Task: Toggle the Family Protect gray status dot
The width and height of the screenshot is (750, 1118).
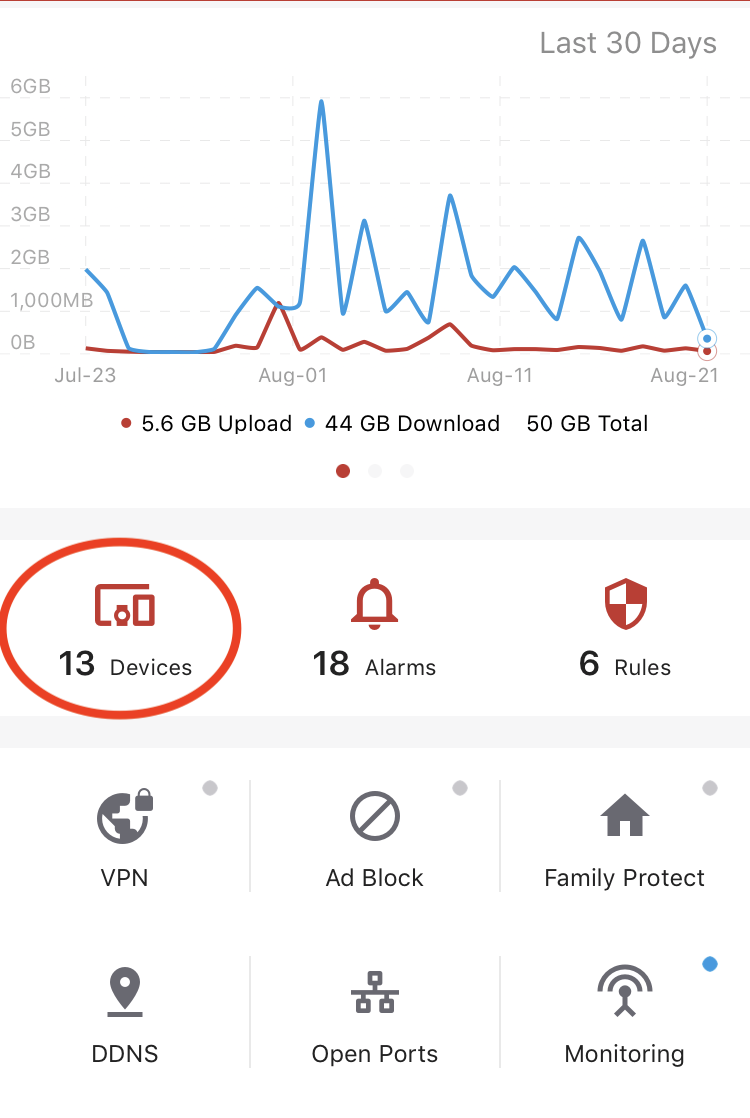Action: [709, 788]
